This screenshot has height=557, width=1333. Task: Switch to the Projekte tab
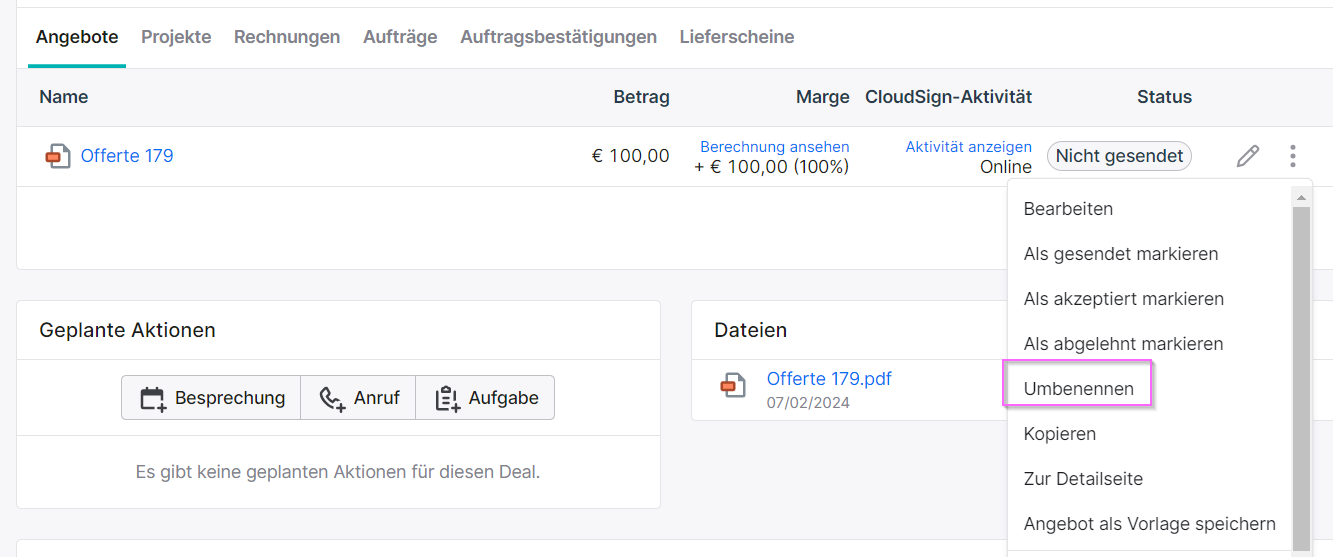coord(176,37)
